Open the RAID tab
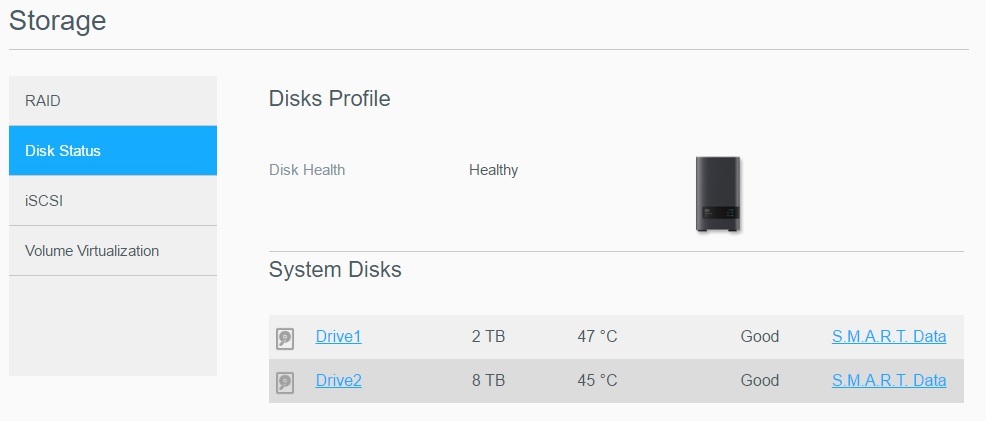 (113, 101)
